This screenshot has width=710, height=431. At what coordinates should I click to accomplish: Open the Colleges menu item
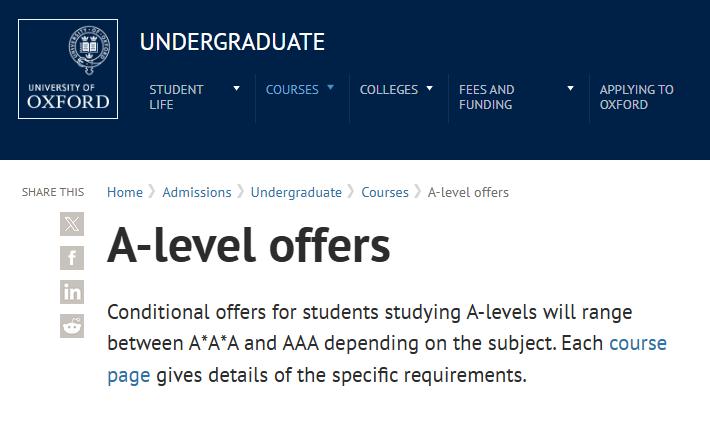pyautogui.click(x=388, y=90)
